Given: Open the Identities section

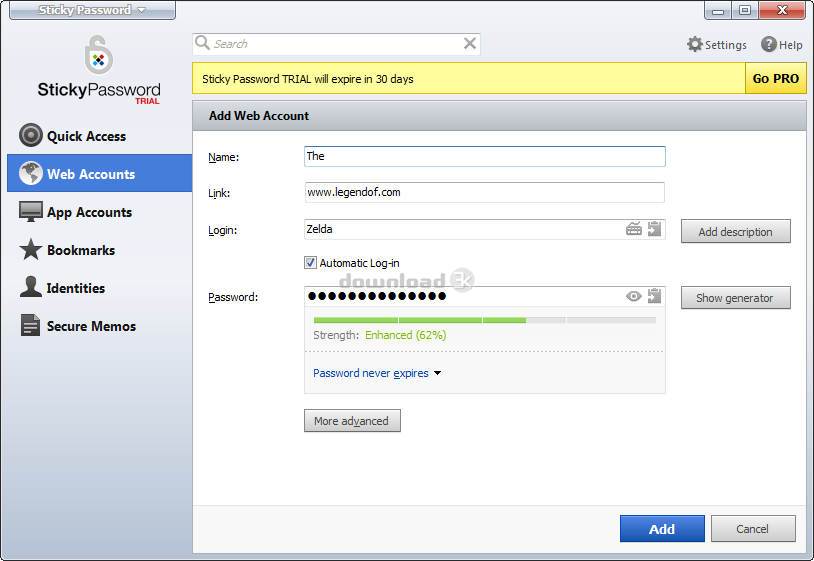Looking at the screenshot, I should (x=99, y=288).
